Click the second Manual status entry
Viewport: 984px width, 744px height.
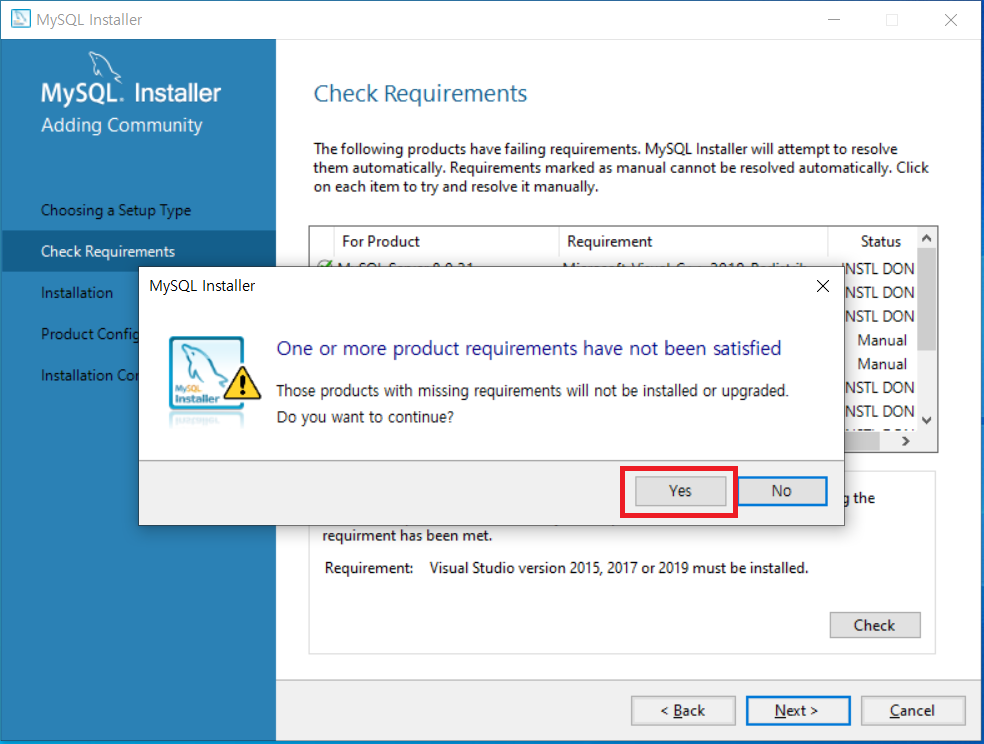(882, 364)
